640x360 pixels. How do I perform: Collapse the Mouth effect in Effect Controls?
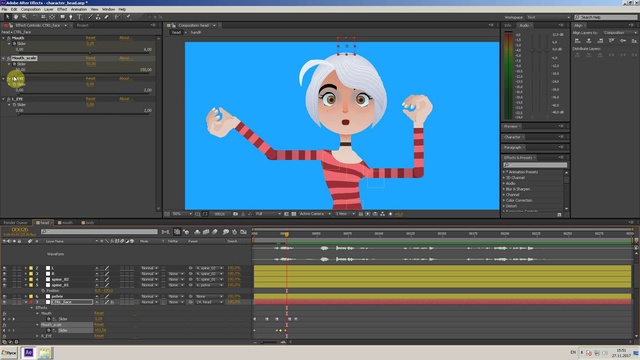click(4, 38)
